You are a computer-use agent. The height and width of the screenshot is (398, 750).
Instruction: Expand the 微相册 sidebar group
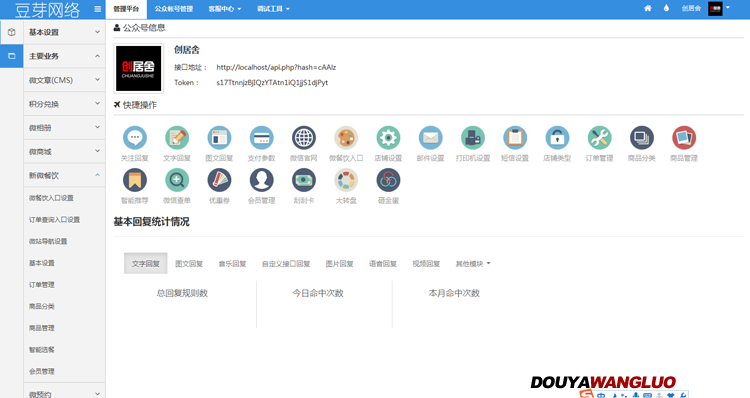pos(64,128)
